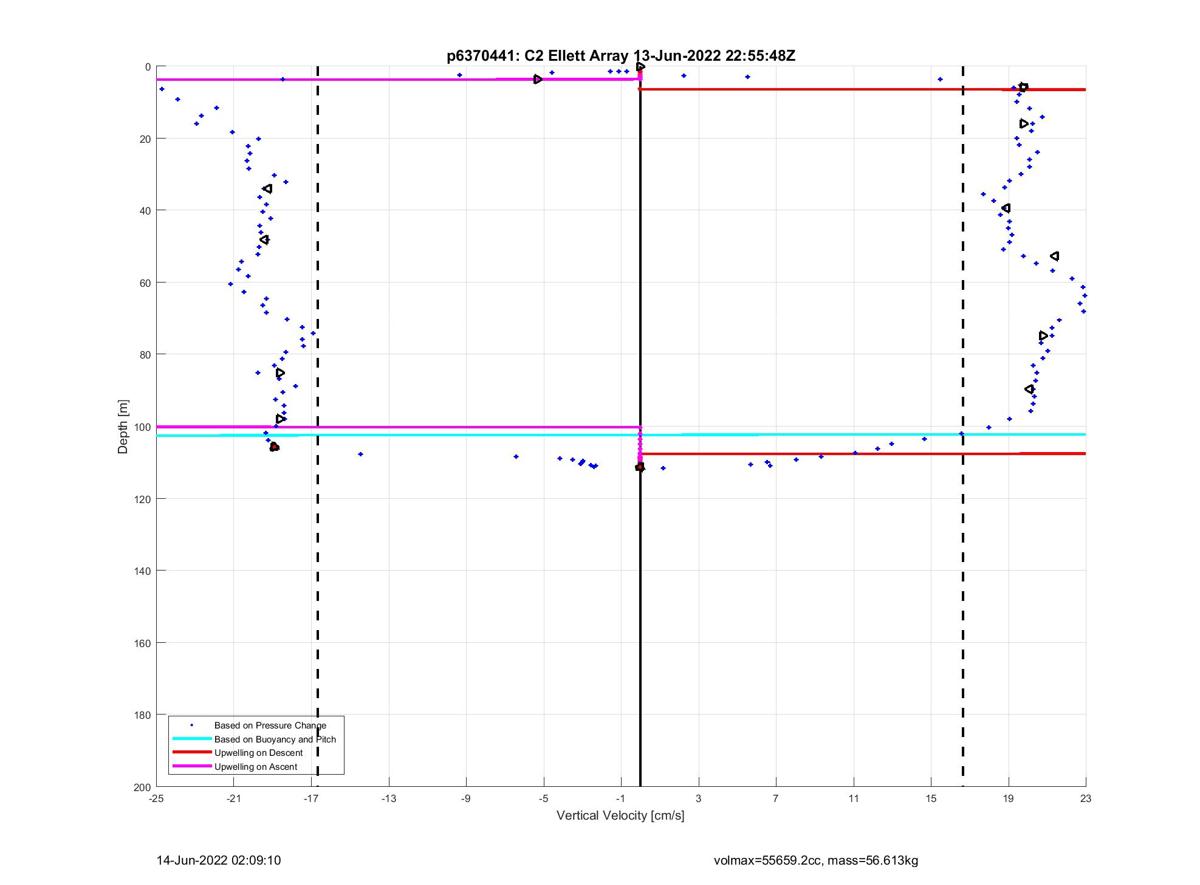Click the y-axis tick label 160

[142, 643]
